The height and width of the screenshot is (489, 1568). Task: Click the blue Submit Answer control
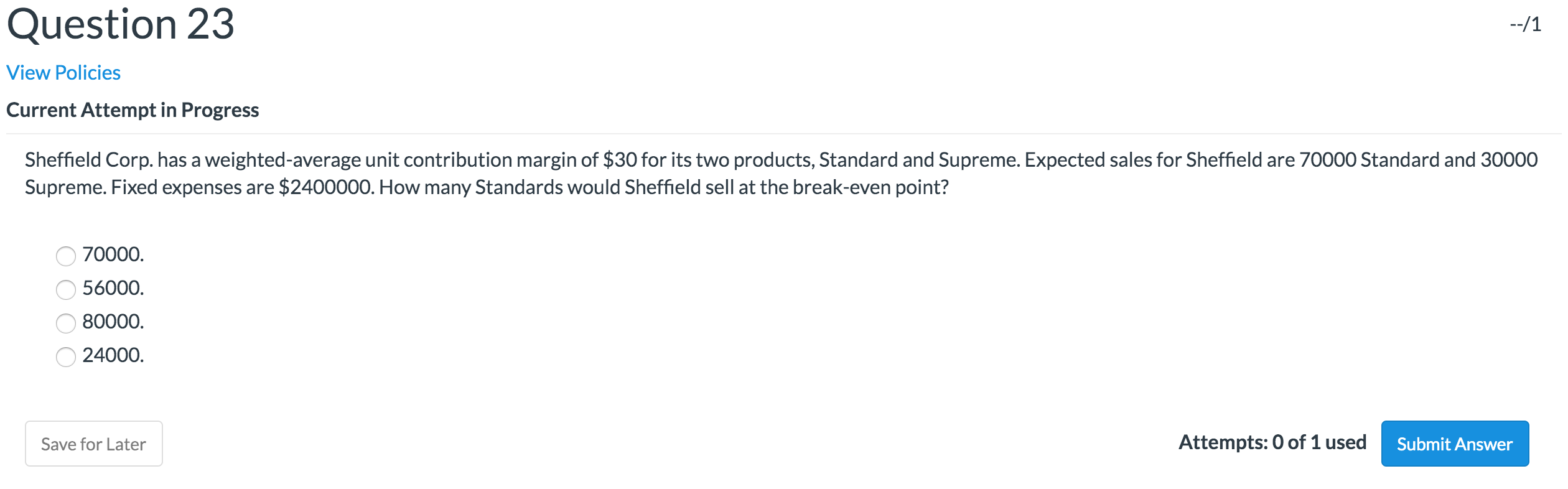pos(1454,443)
